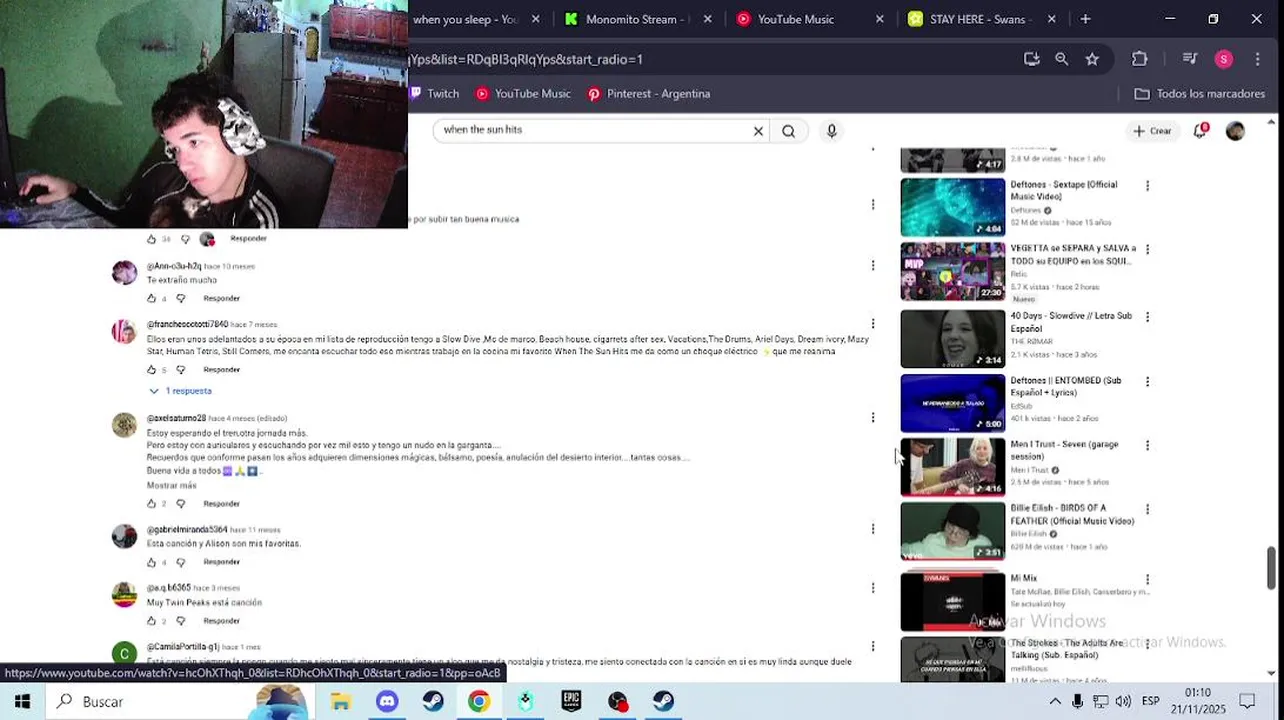
Task: Open @axelsaturno28 channel name link
Action: [x=176, y=418]
